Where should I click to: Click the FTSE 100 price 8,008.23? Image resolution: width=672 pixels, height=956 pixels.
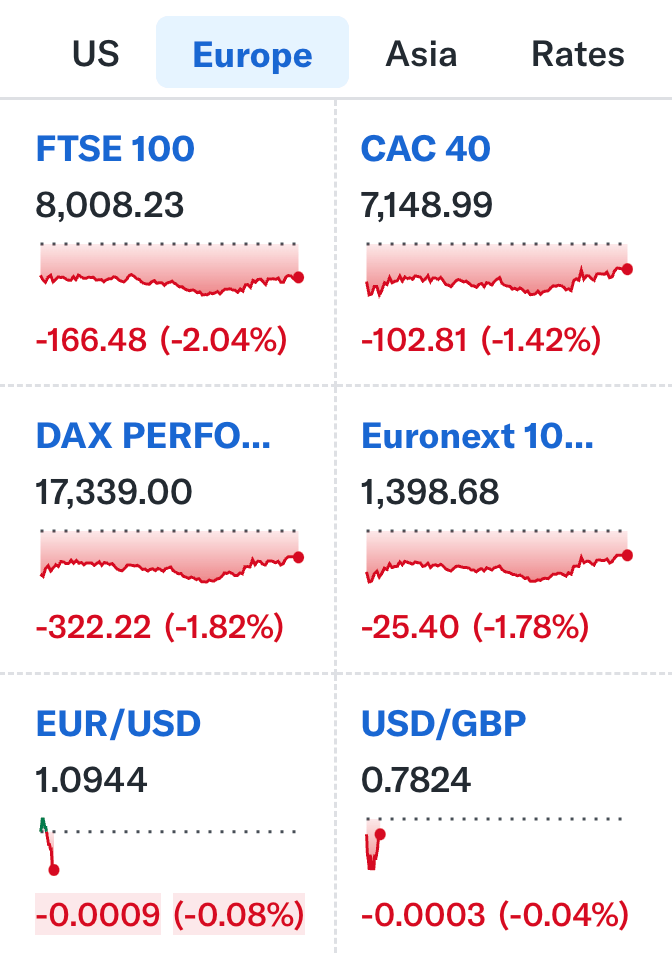(110, 206)
